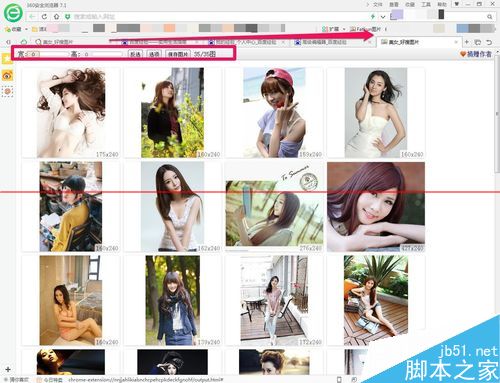This screenshot has height=383, width=500.
Task: Click the search magnifier at top right
Action: tap(489, 16)
